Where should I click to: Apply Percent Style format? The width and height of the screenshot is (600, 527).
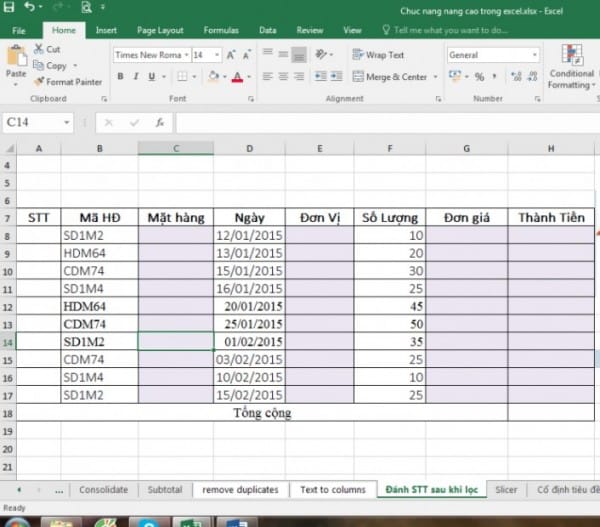(x=479, y=77)
